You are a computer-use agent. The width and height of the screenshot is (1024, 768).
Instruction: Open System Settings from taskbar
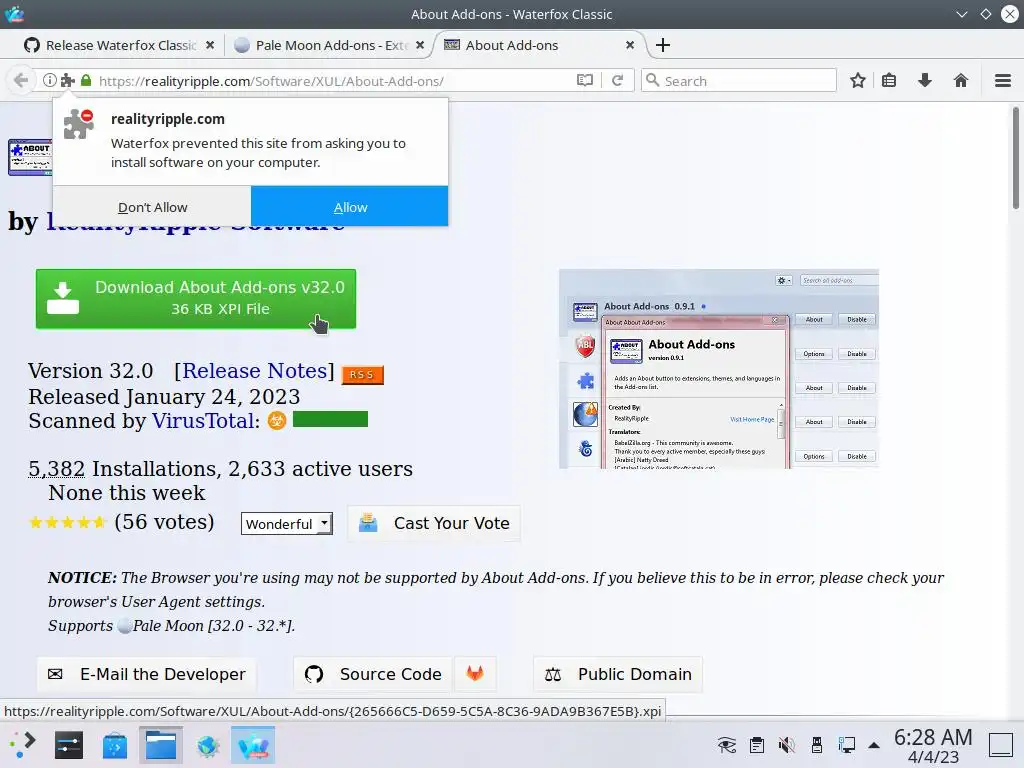[69, 745]
